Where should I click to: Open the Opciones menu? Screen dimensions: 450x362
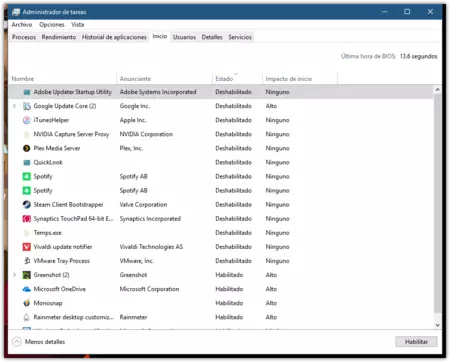52,25
